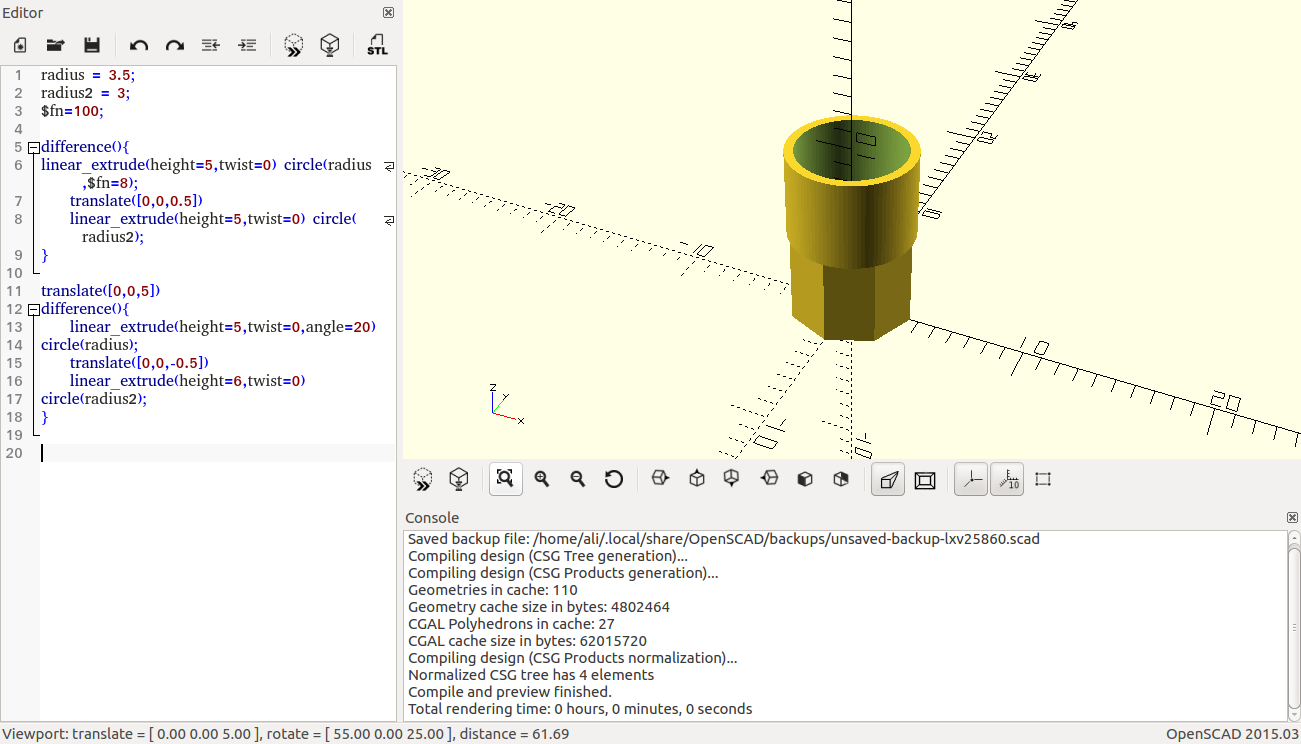Preview the design with F5 icon
The height and width of the screenshot is (744, 1301).
294,44
